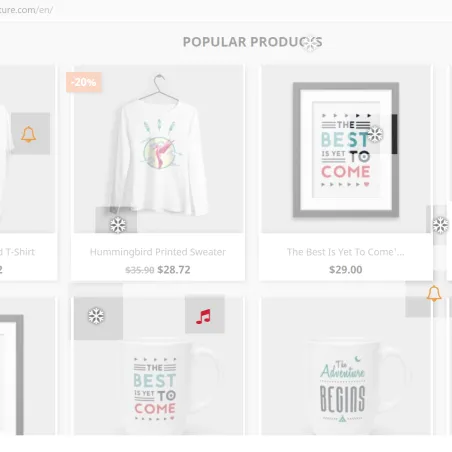This screenshot has width=452, height=452.
Task: Click the black bar beside the framed poster
Action: [x=395, y=134]
